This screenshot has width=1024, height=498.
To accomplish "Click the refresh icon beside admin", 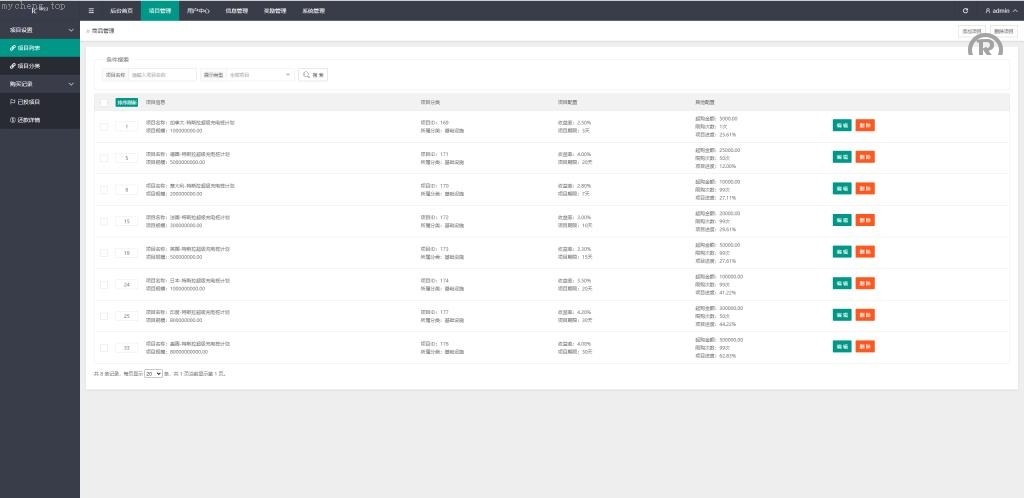I will tap(965, 10).
